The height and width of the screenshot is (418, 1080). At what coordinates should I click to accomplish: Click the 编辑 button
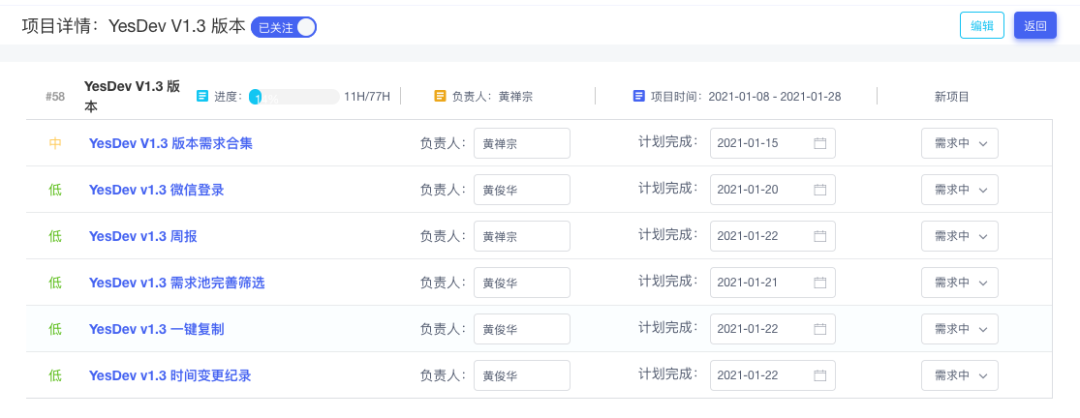point(982,26)
